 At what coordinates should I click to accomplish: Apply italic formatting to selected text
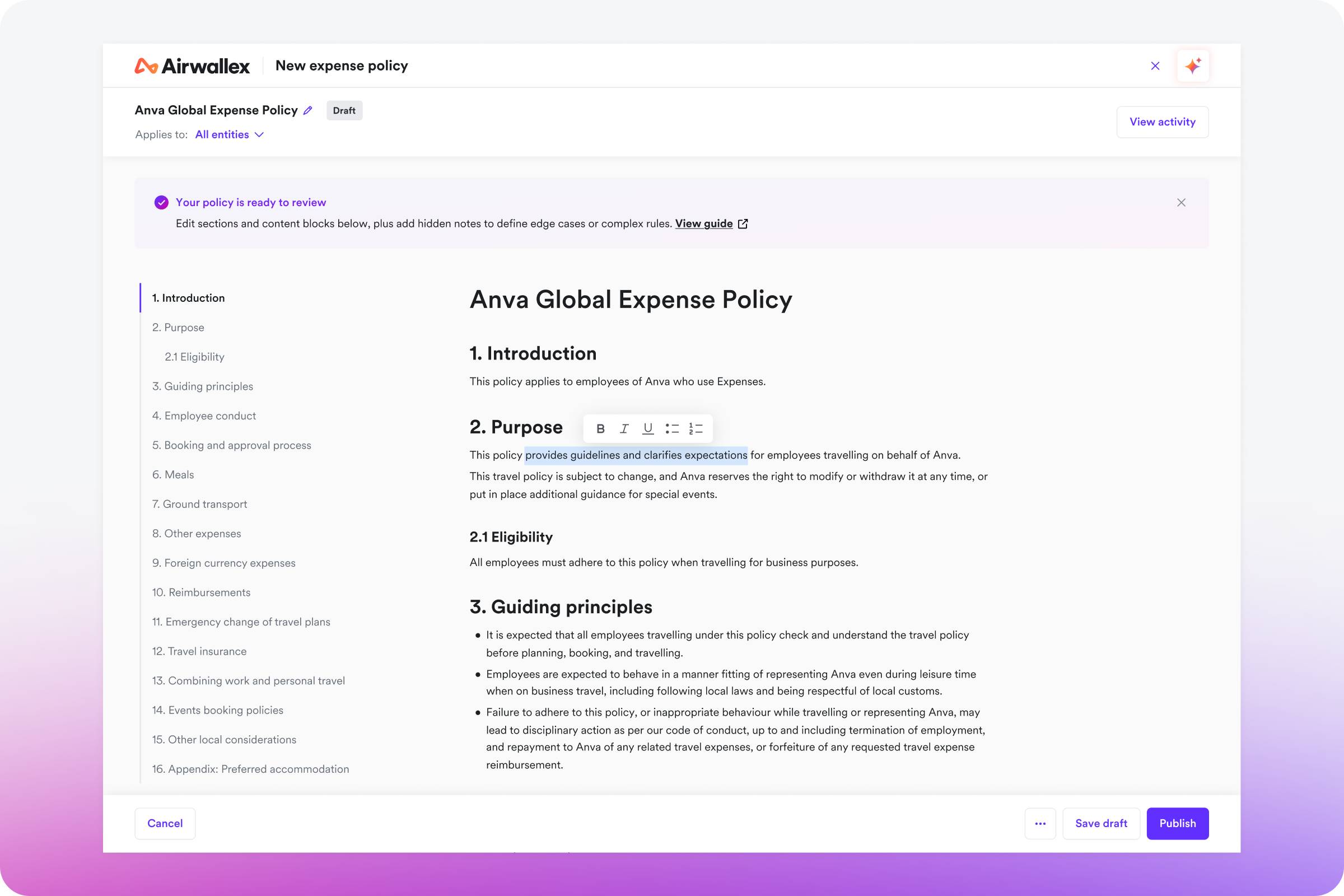click(x=624, y=428)
